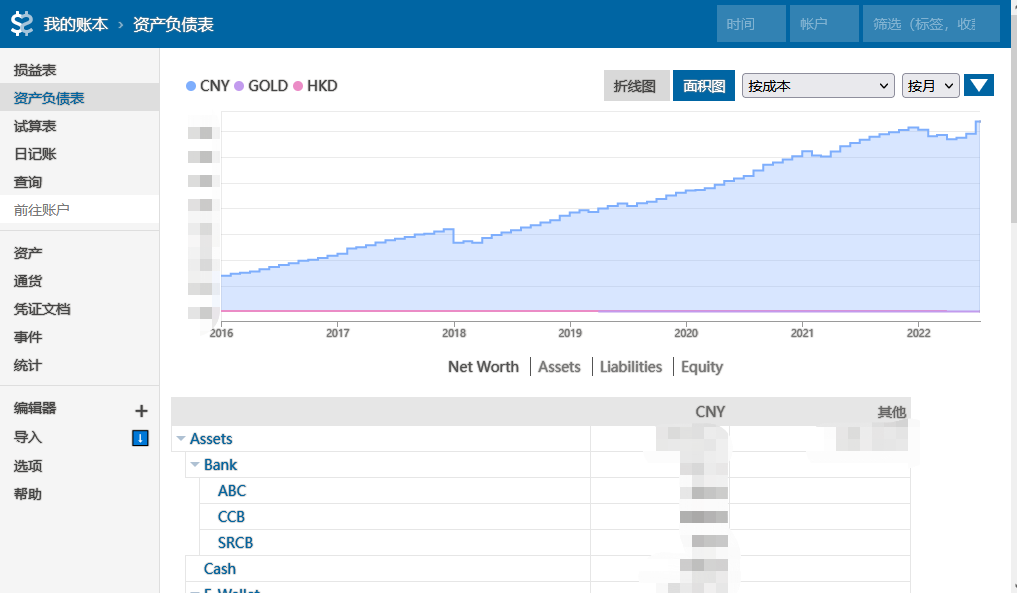Click the 前往账户 search field
This screenshot has width=1017, height=593.
coord(79,210)
